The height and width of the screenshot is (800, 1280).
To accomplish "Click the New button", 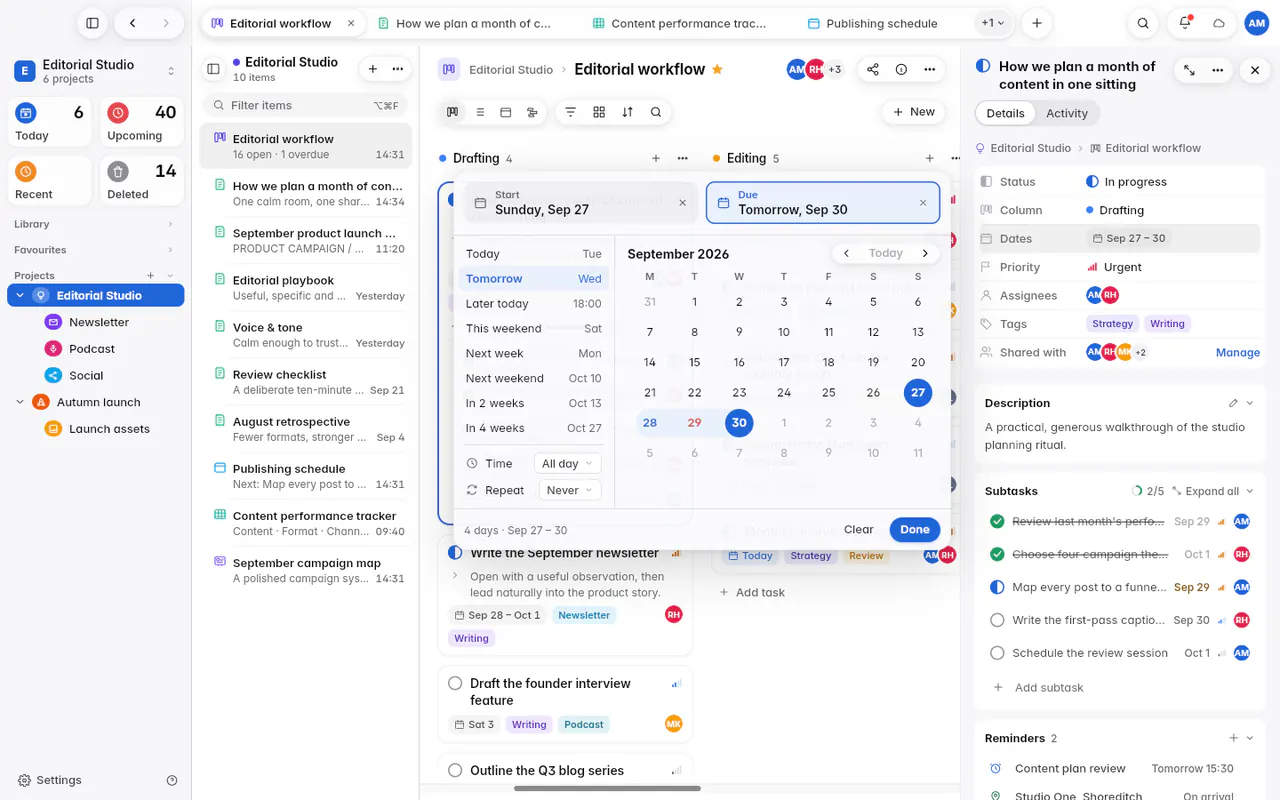I will point(914,112).
